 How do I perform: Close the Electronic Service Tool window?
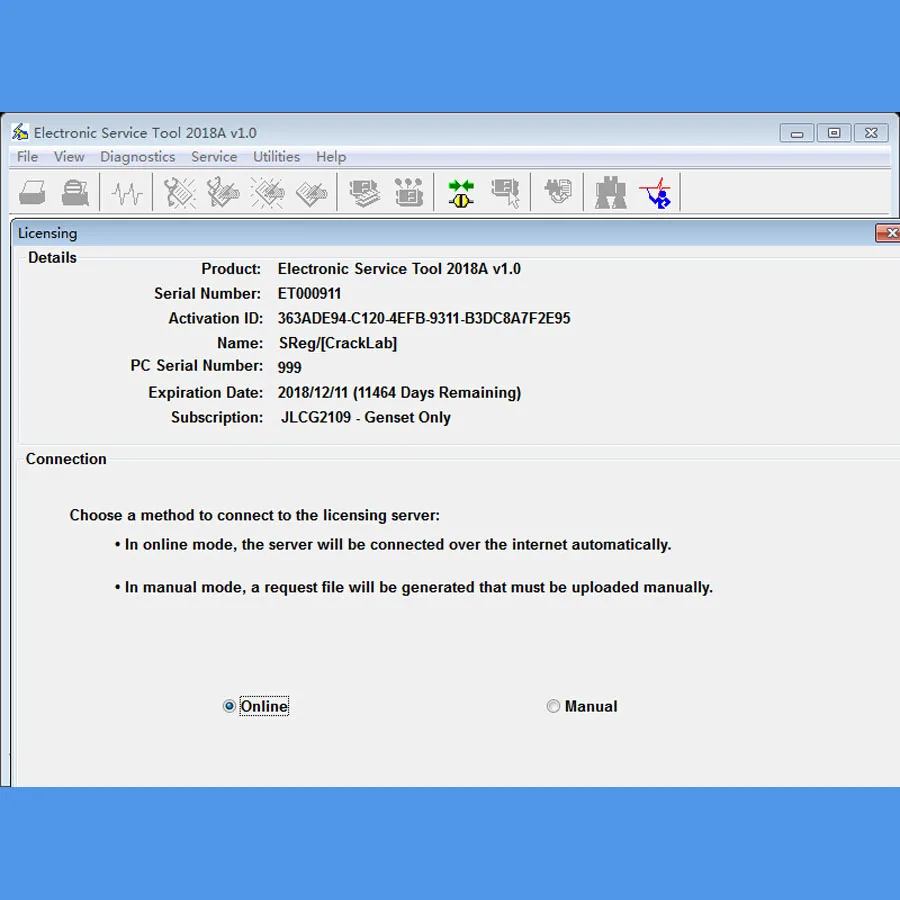(x=871, y=133)
